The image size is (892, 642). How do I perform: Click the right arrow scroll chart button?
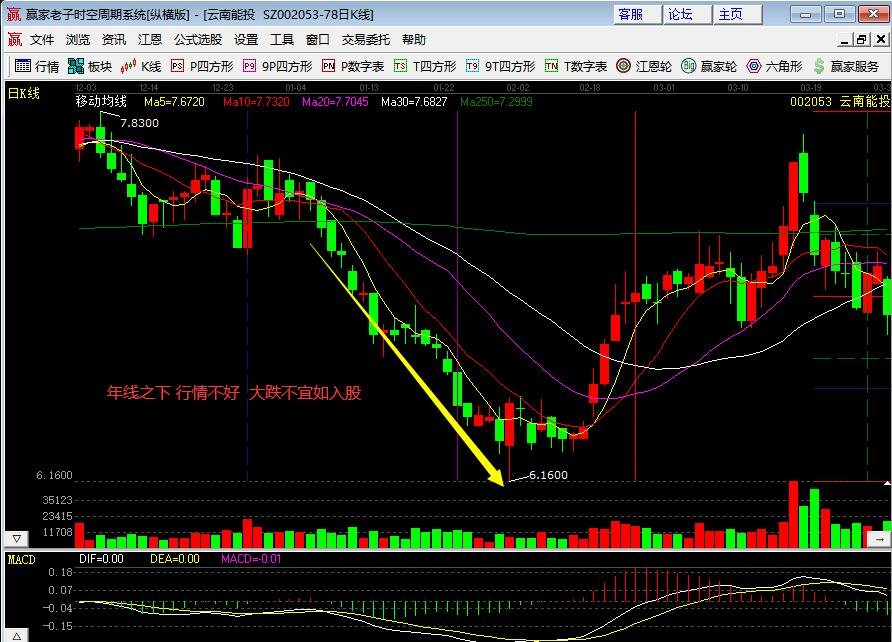[x=879, y=539]
